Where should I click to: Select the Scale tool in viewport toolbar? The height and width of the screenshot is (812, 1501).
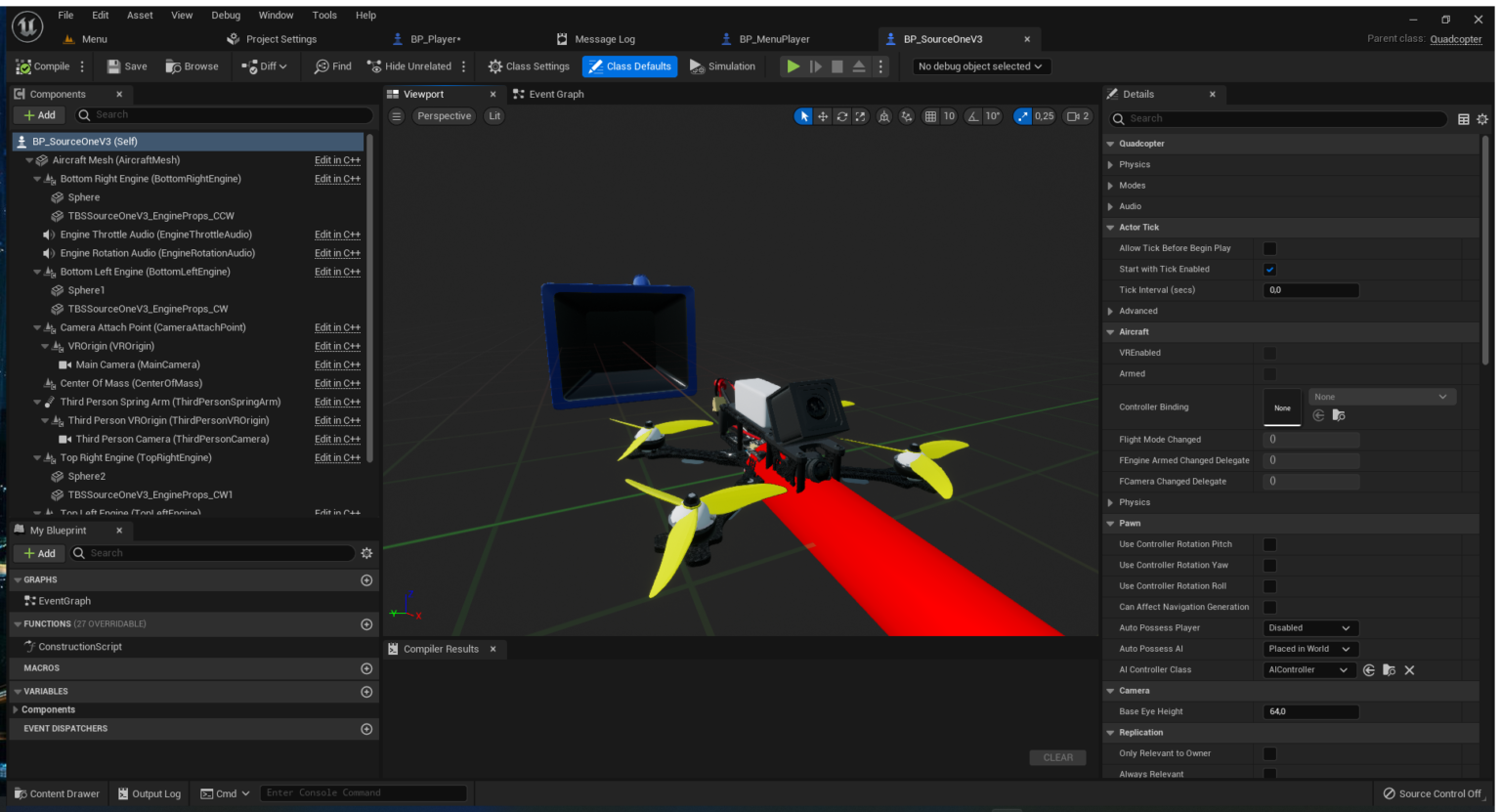pyautogui.click(x=861, y=115)
